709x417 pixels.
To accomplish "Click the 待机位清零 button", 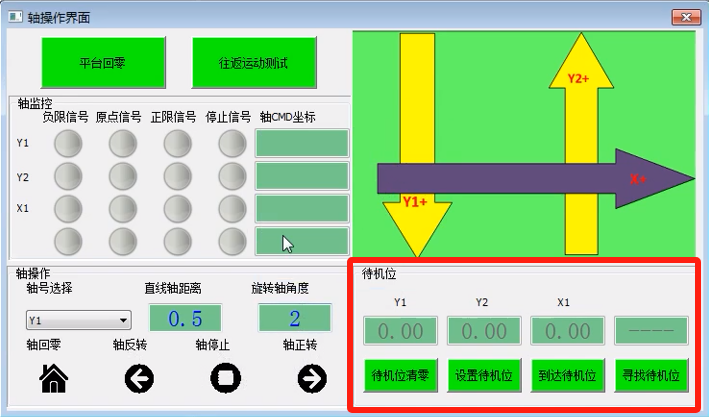I will point(400,376).
